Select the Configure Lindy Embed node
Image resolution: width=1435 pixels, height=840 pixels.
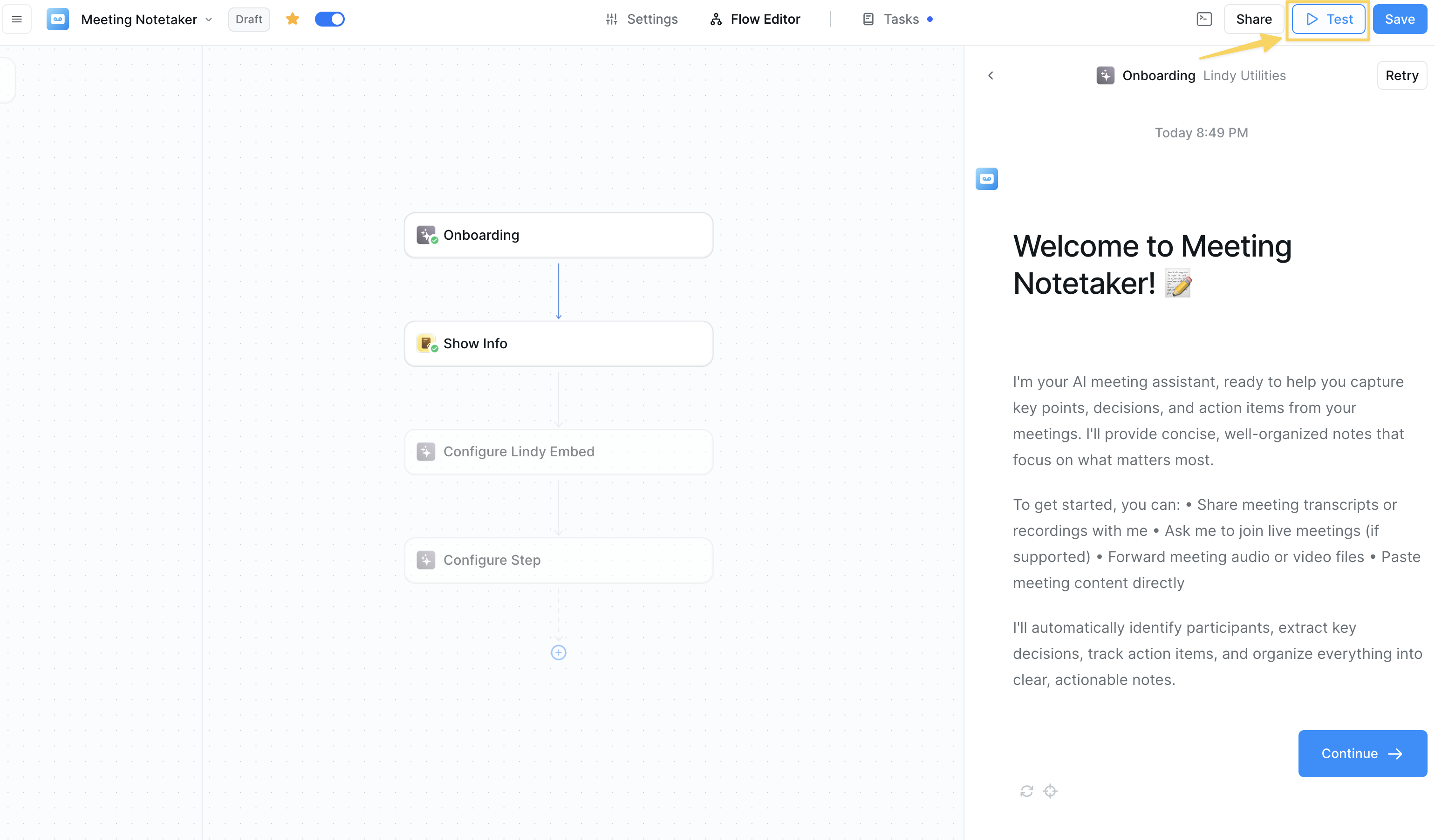558,452
